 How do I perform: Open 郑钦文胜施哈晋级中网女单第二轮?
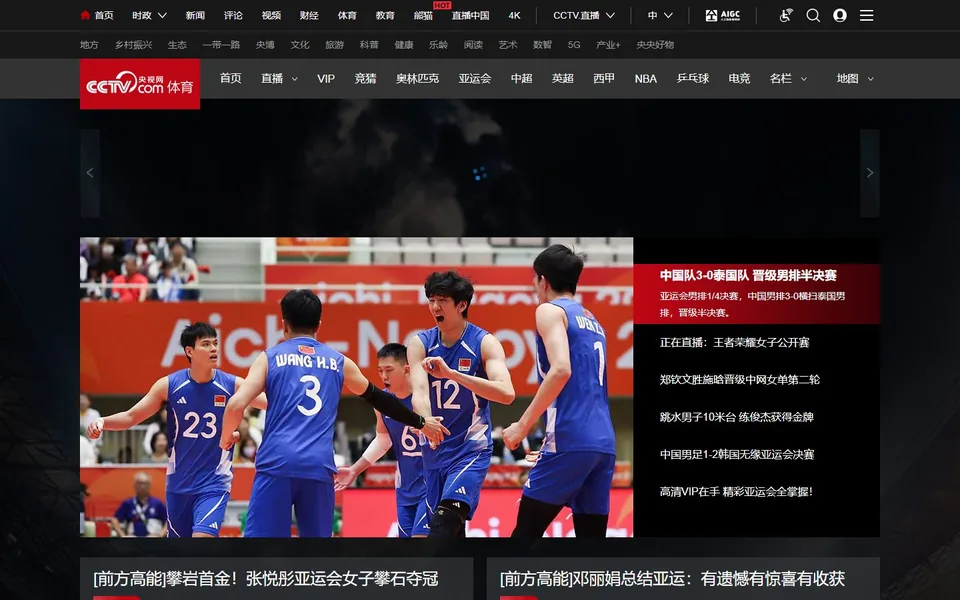click(x=740, y=380)
